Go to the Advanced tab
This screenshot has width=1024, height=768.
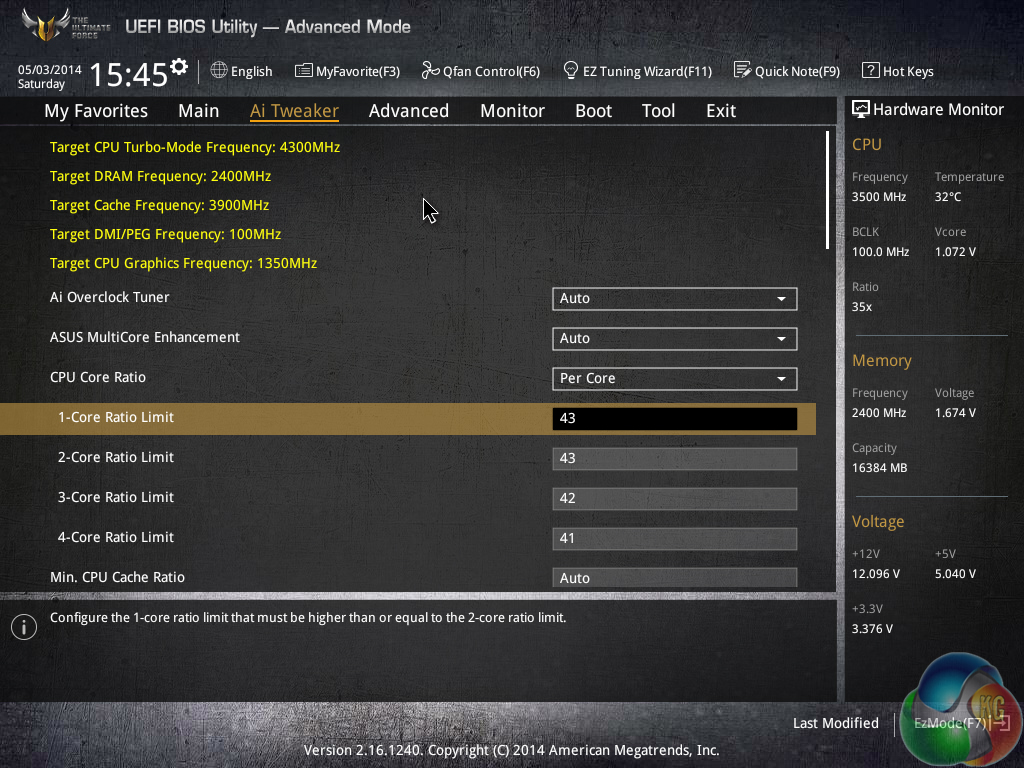tap(409, 111)
